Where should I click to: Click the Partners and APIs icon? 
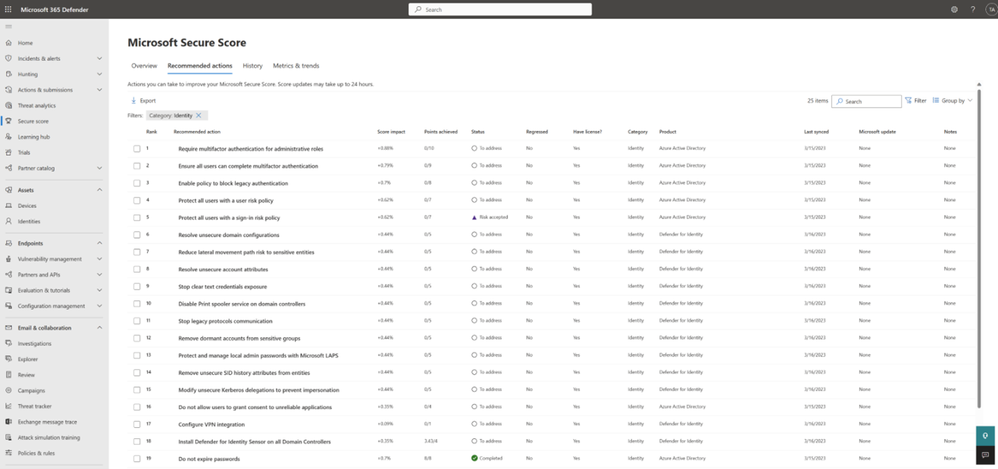(8, 275)
